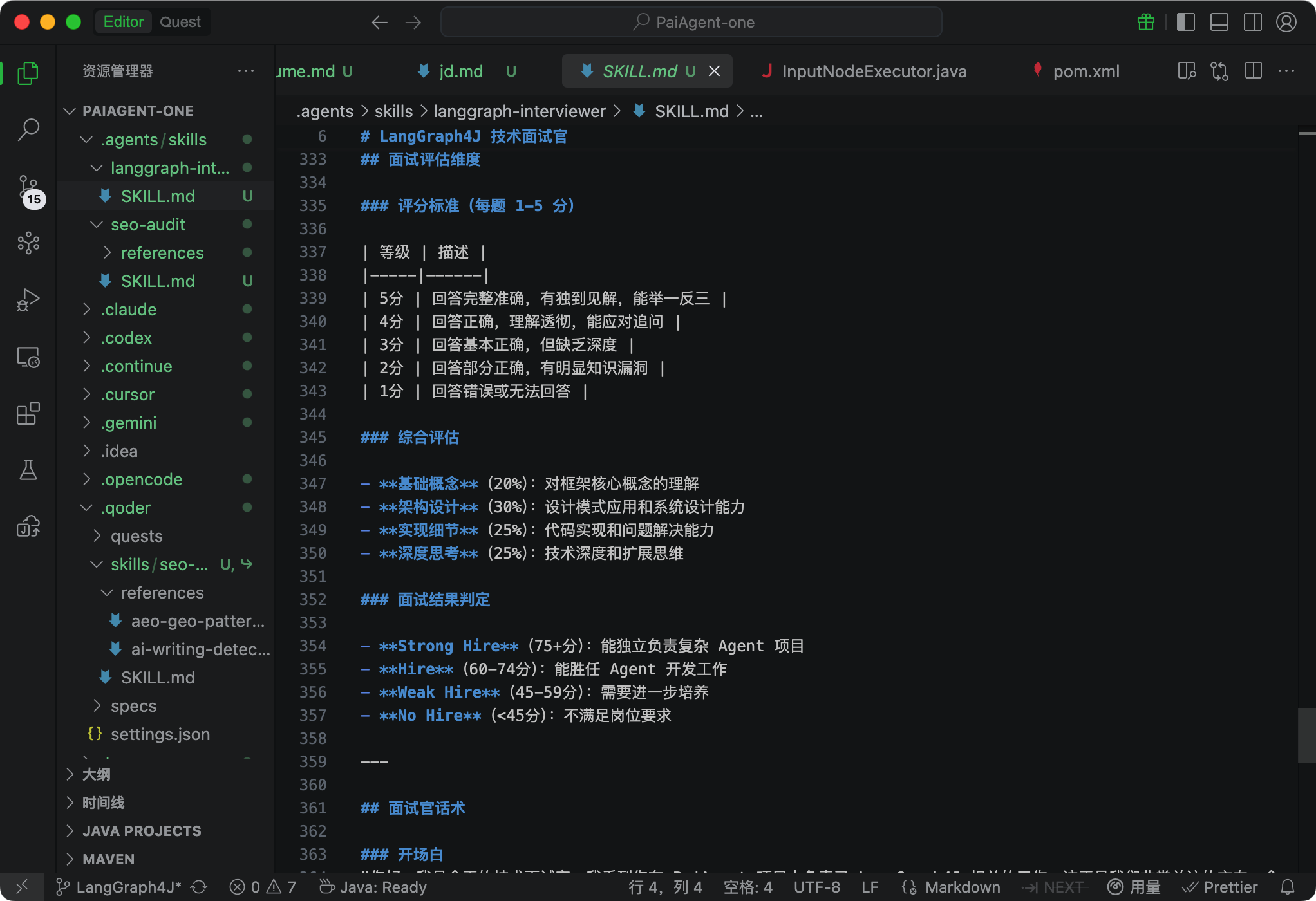Toggle the secondary sidebar layout button

click(1253, 22)
